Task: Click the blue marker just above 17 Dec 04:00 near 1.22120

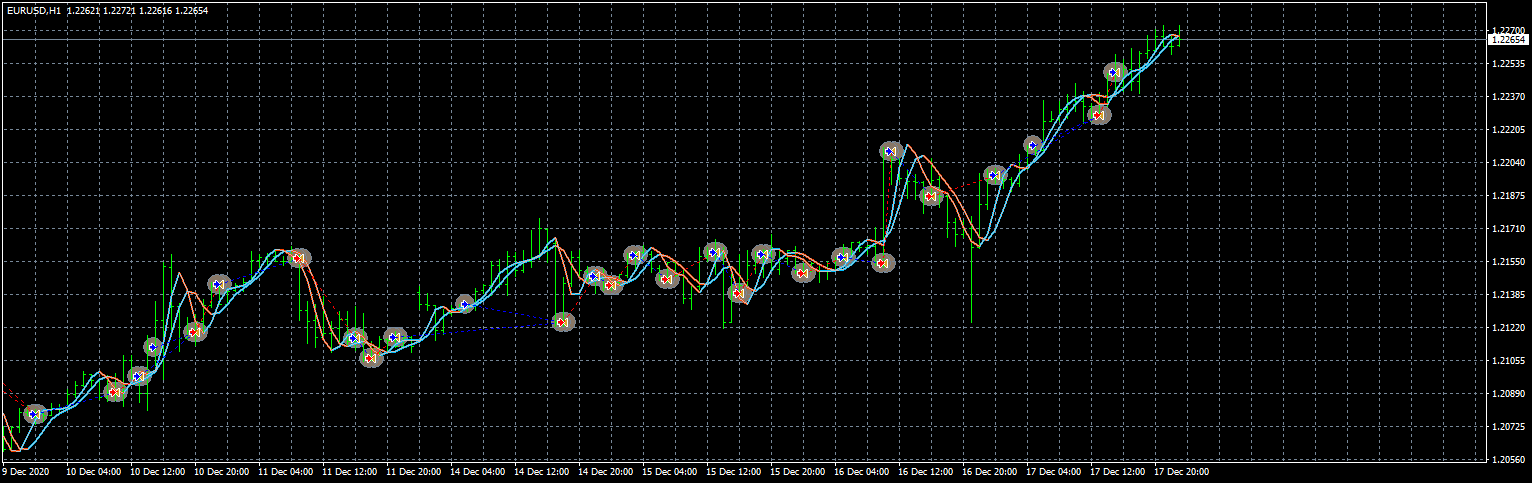Action: click(1033, 145)
